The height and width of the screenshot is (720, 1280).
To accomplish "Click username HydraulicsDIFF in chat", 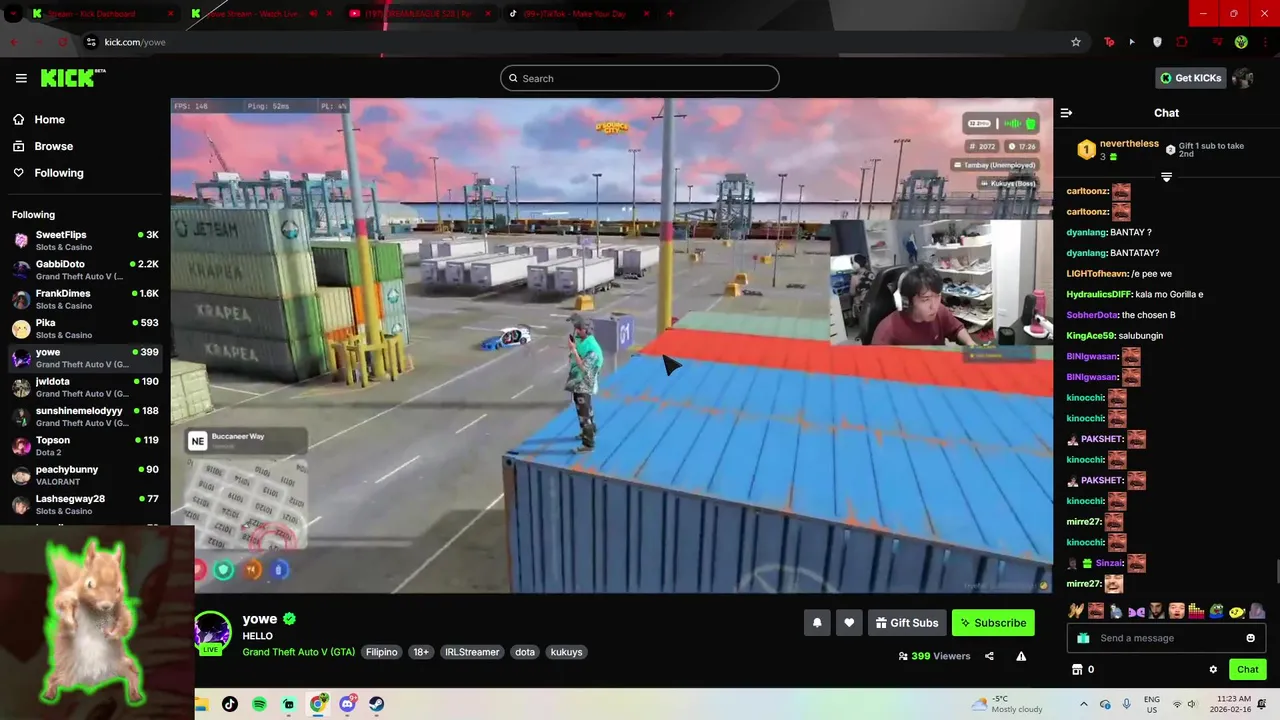I will [1099, 294].
